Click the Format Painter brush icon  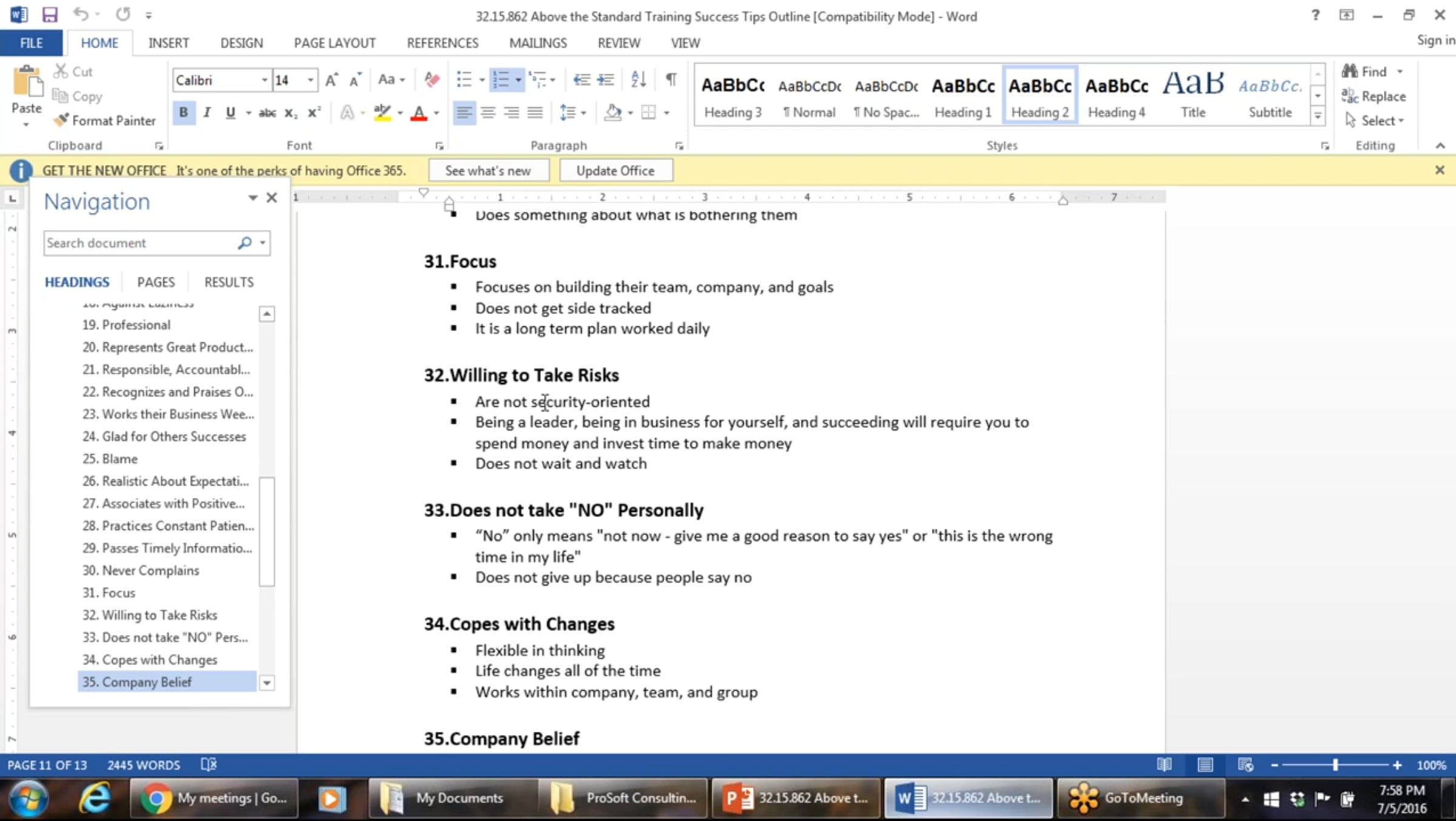point(61,121)
